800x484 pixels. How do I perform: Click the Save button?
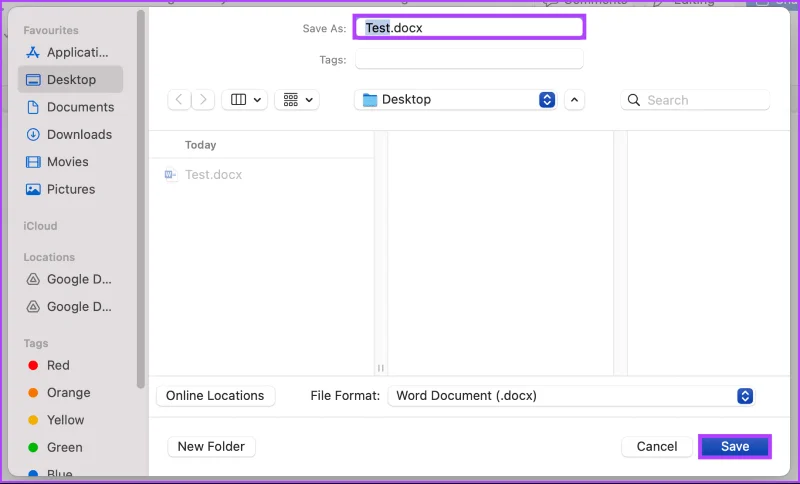point(735,447)
